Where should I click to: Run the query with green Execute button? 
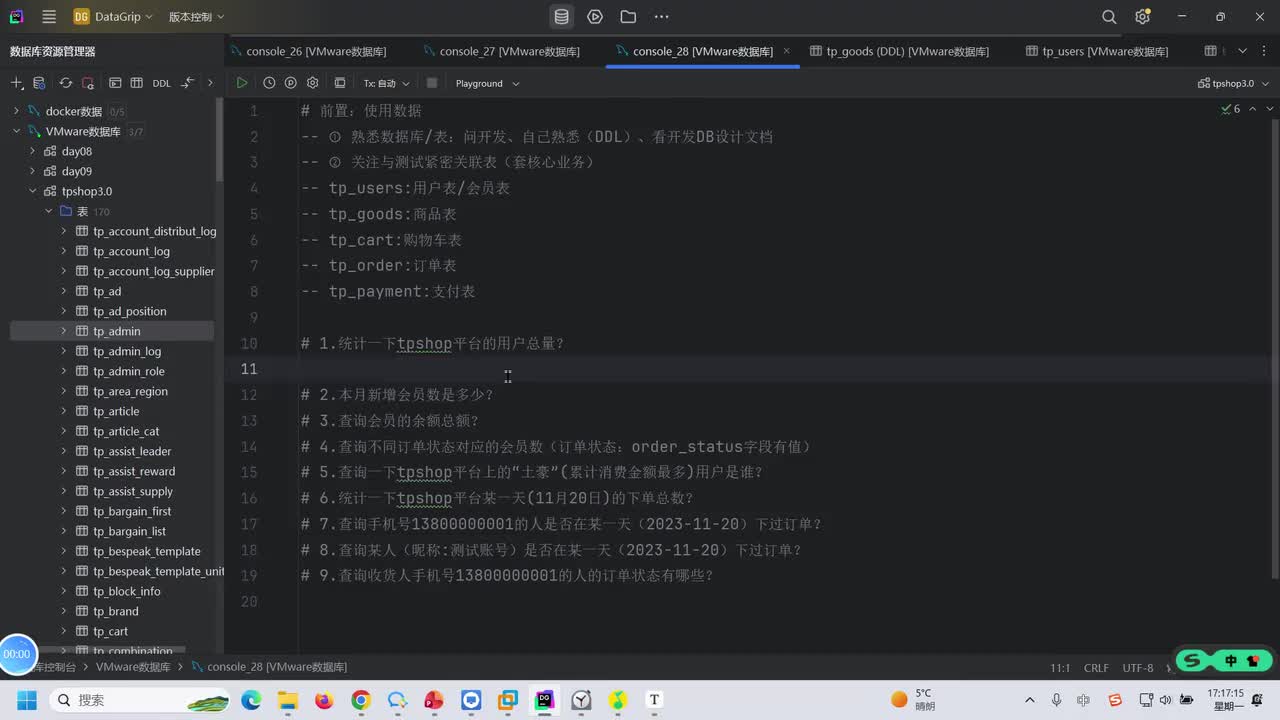242,83
